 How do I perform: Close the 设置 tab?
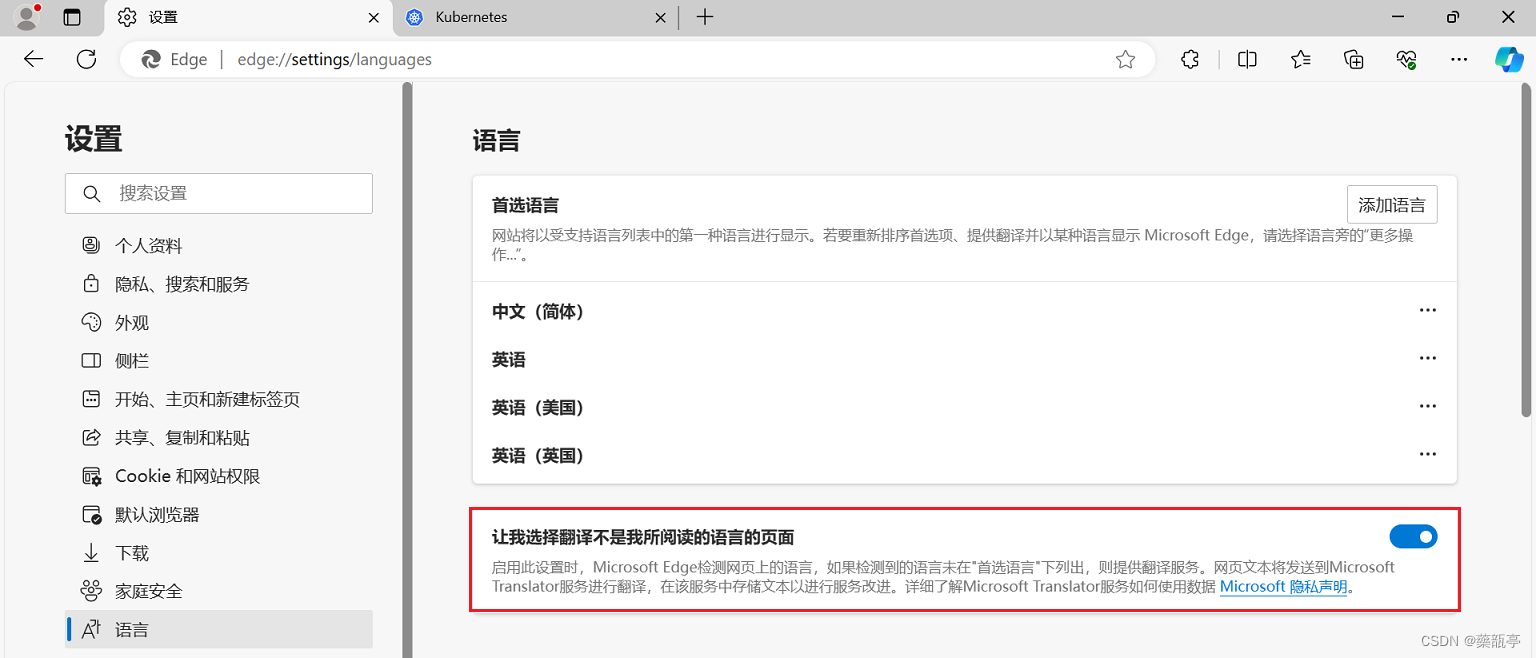click(374, 17)
